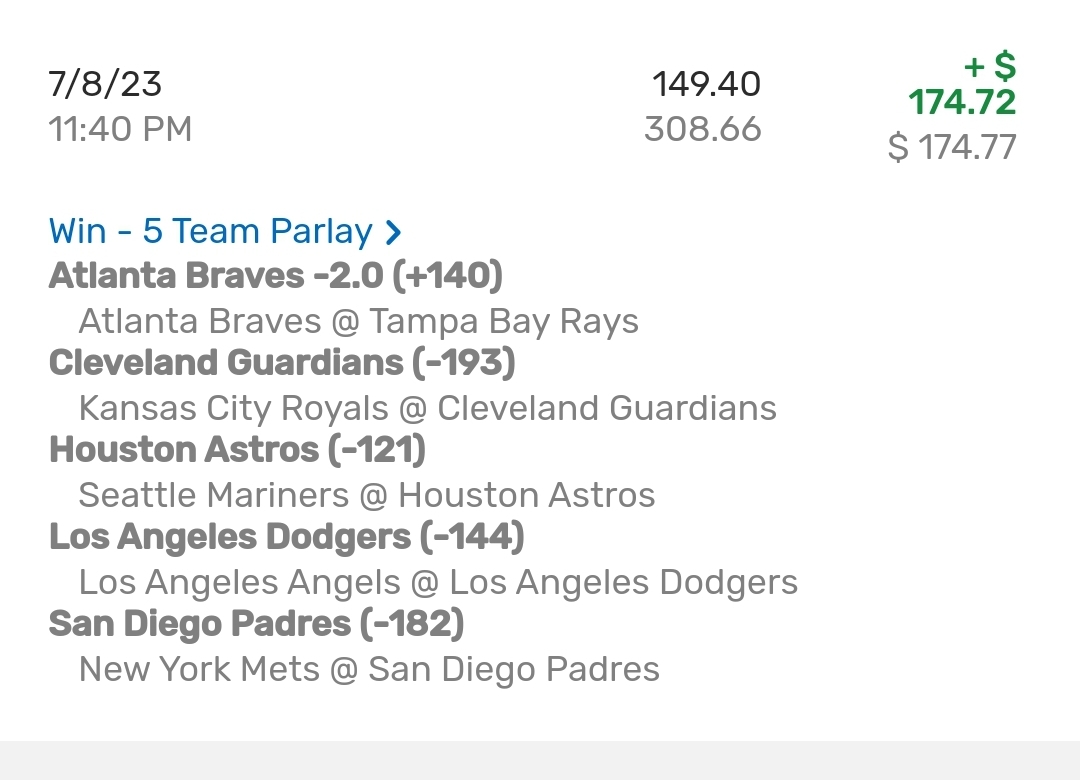Click the Atlanta Braves @ Tampa Bay Rays matchup
This screenshot has height=780, width=1080.
coord(358,321)
